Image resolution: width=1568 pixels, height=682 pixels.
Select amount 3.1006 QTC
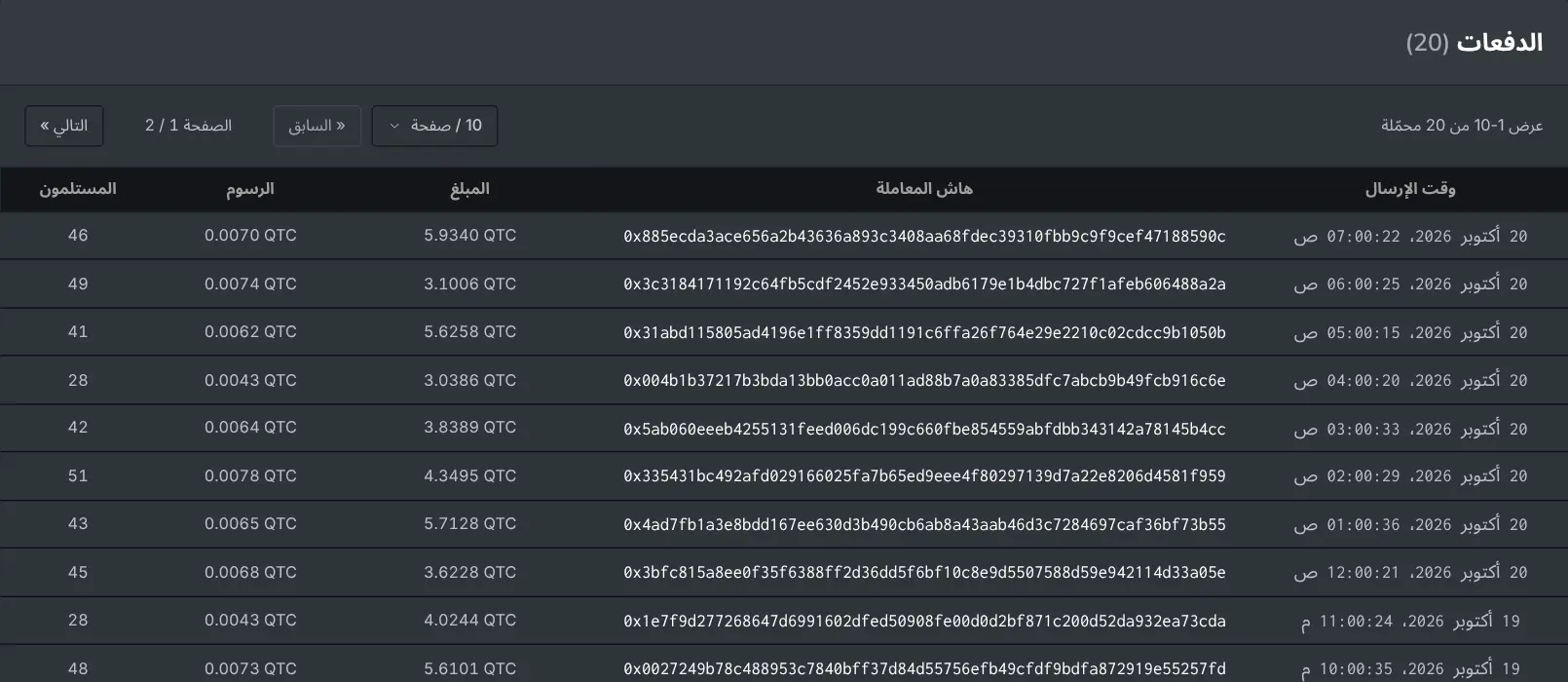tap(469, 284)
